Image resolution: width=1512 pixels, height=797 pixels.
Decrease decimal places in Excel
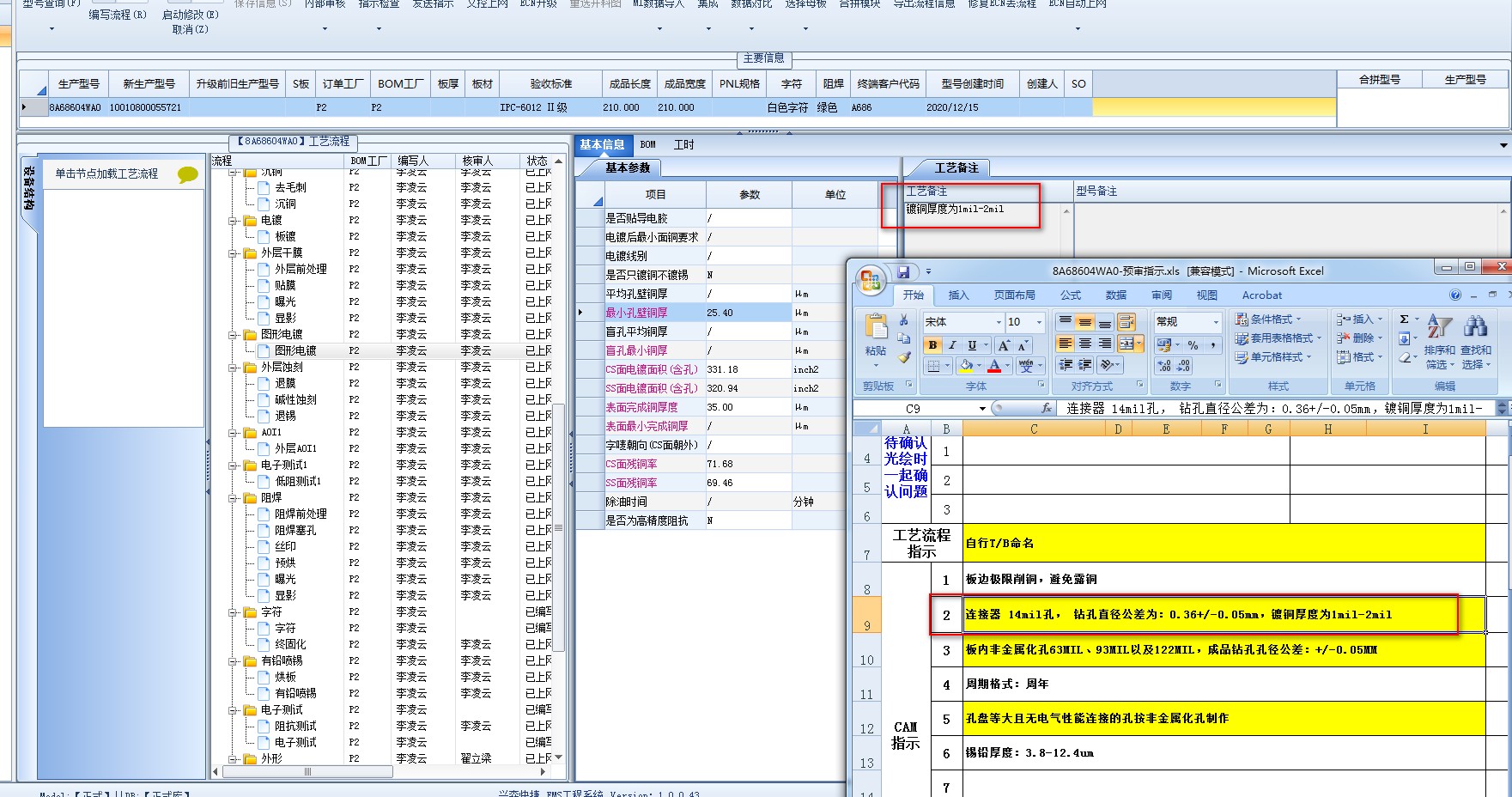tap(1184, 365)
